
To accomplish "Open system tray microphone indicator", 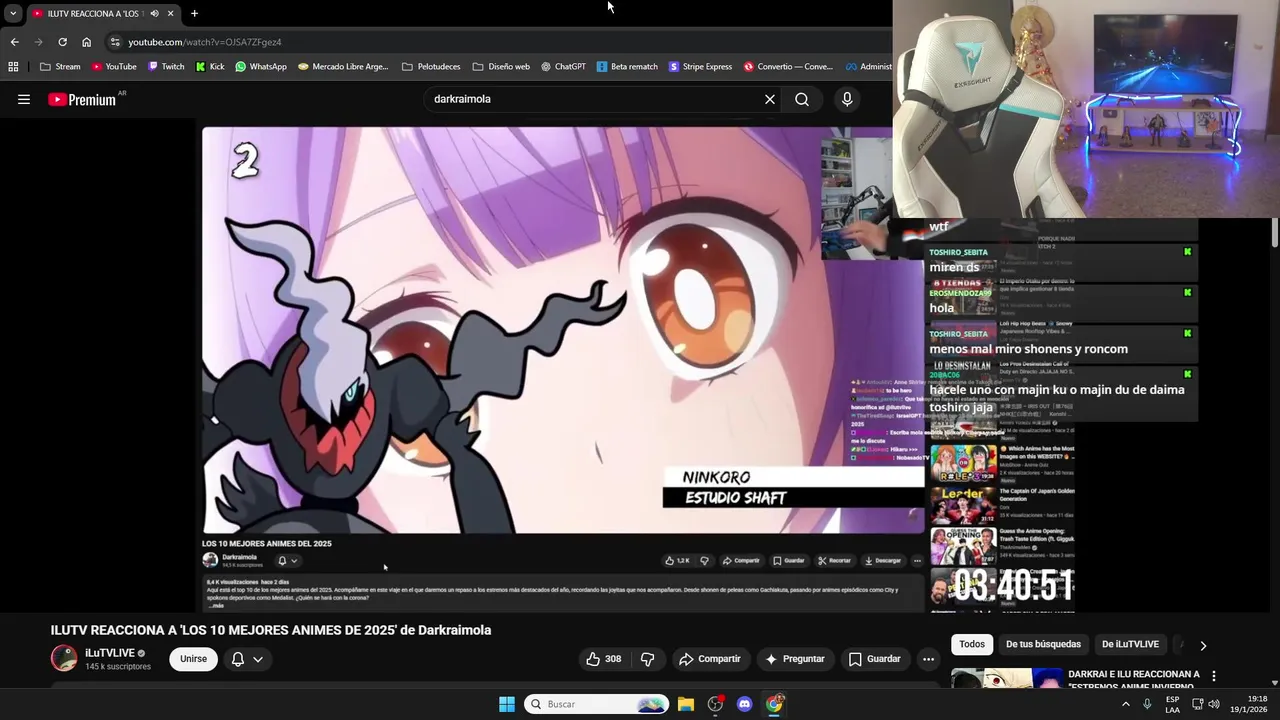I will point(1147,704).
